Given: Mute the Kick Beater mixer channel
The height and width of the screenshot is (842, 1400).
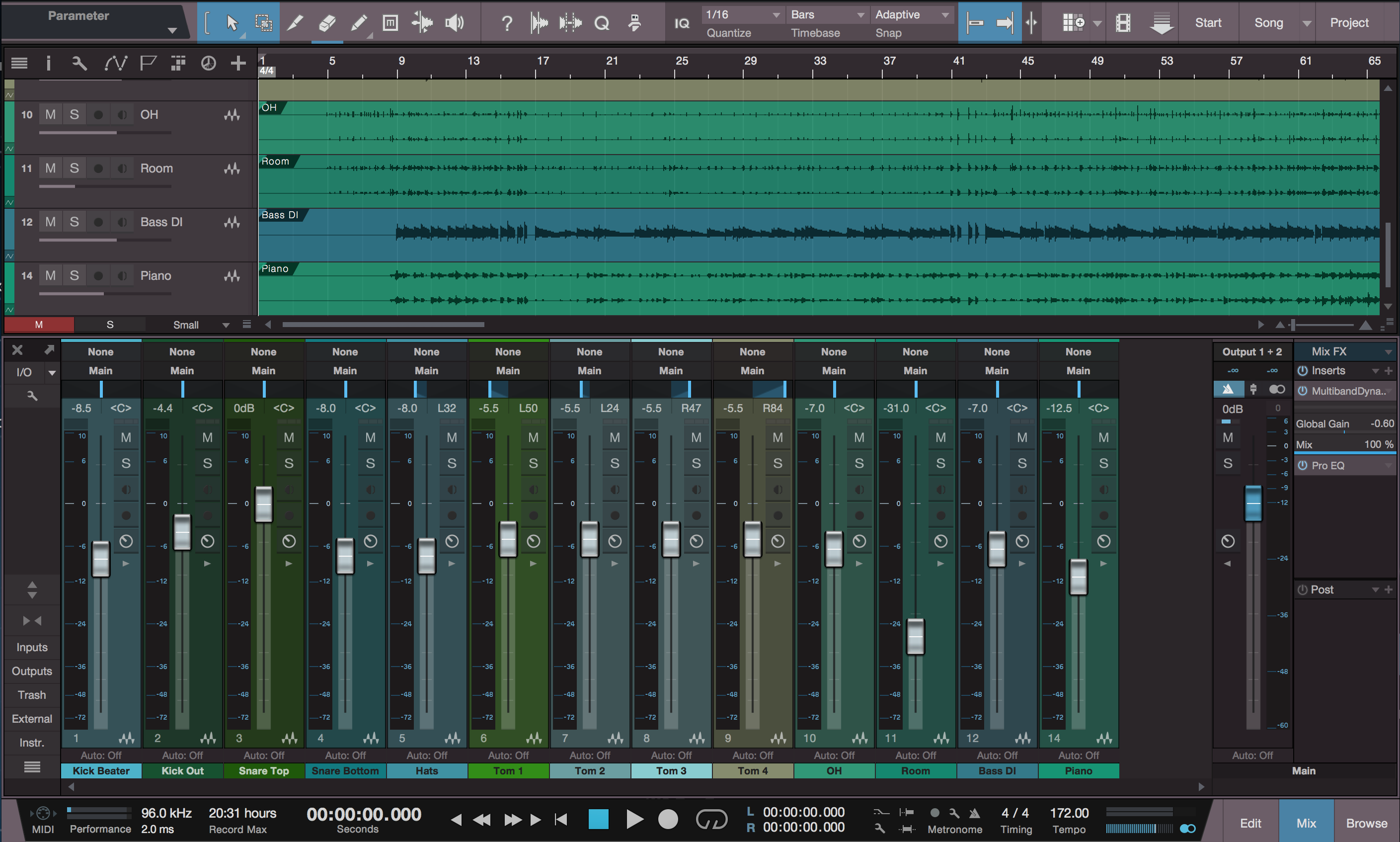Looking at the screenshot, I should click(x=126, y=437).
